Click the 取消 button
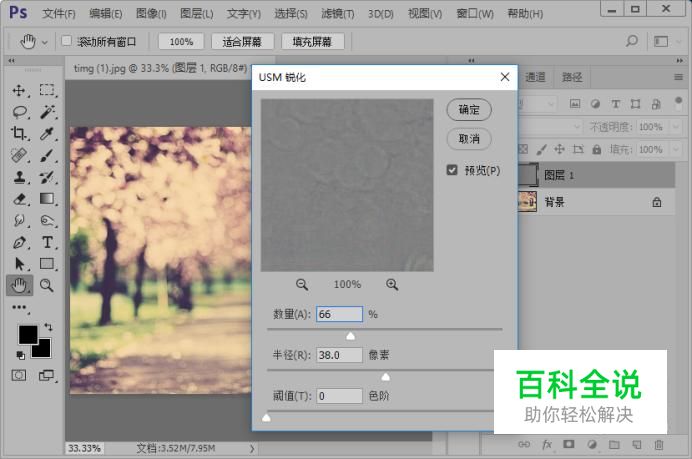The image size is (692, 459). pos(469,139)
